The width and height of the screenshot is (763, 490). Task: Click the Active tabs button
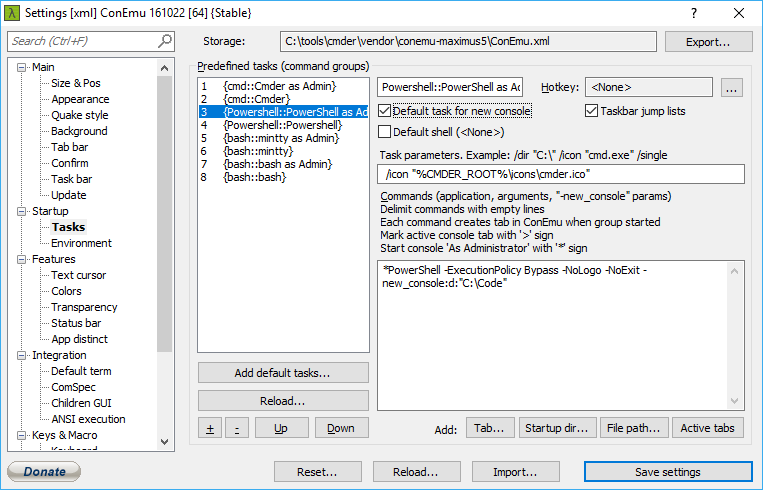pos(708,428)
